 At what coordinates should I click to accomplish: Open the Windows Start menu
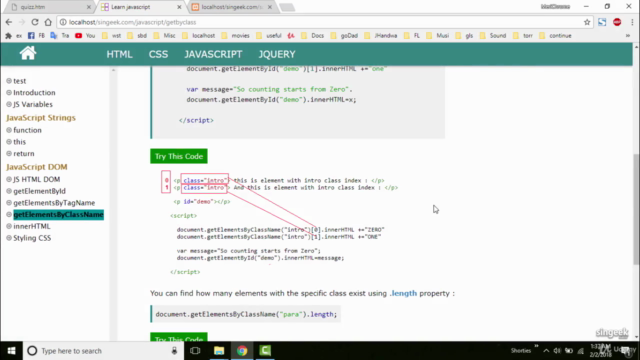pyautogui.click(x=11, y=351)
